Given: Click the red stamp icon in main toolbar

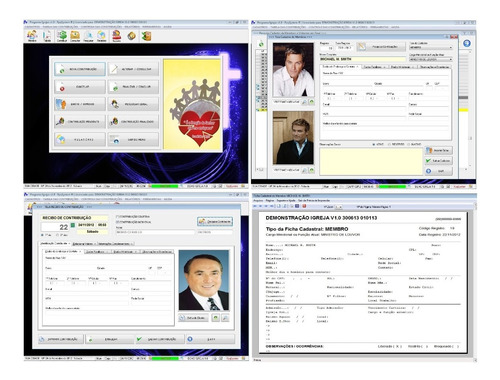Looking at the screenshot, I should (116, 36).
